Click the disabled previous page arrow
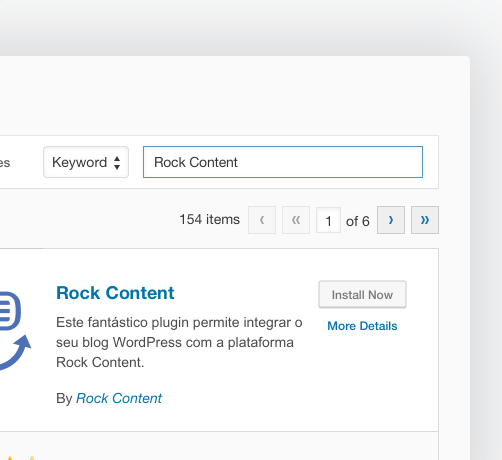 [x=262, y=220]
